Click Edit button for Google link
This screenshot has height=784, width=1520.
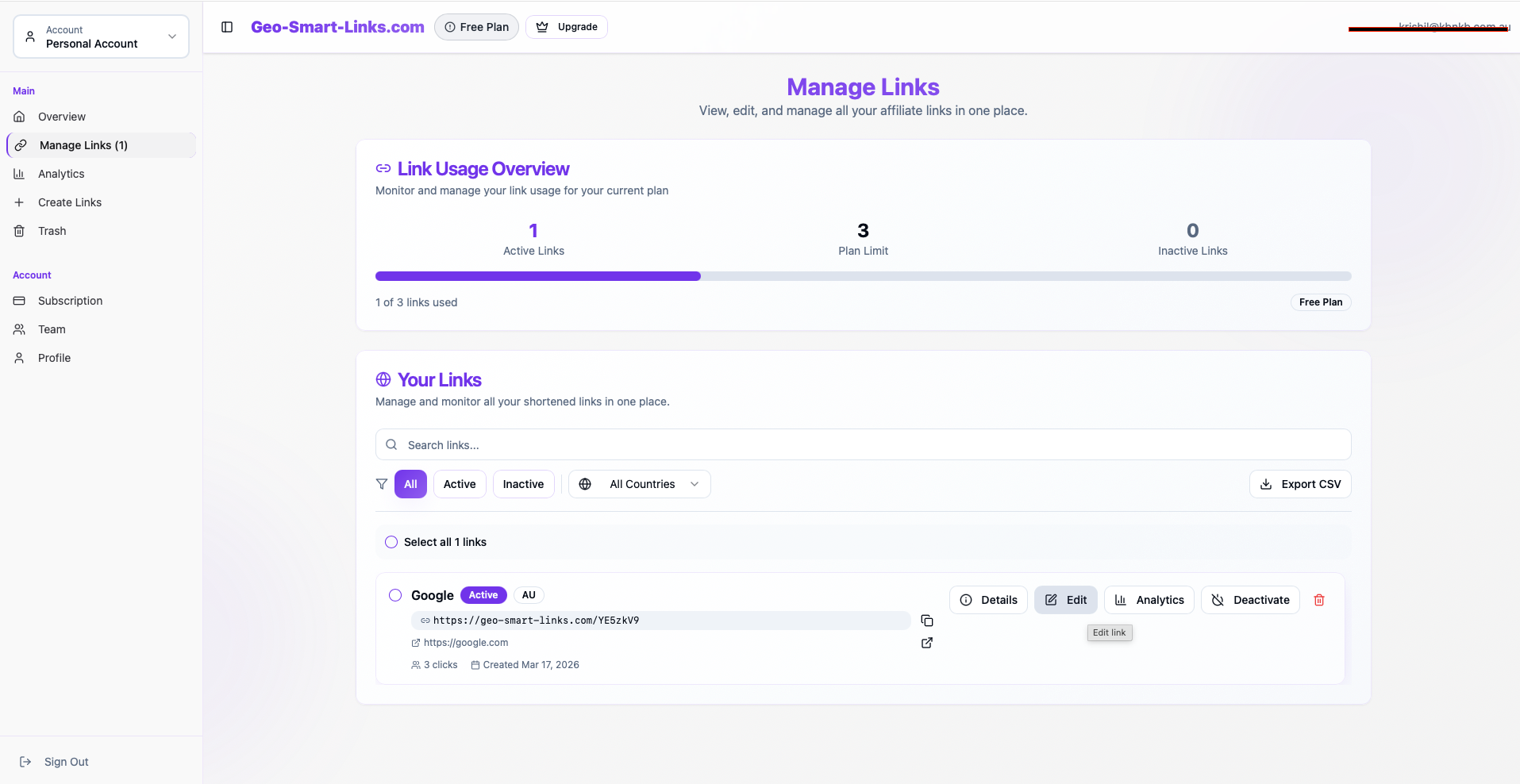[x=1066, y=600]
